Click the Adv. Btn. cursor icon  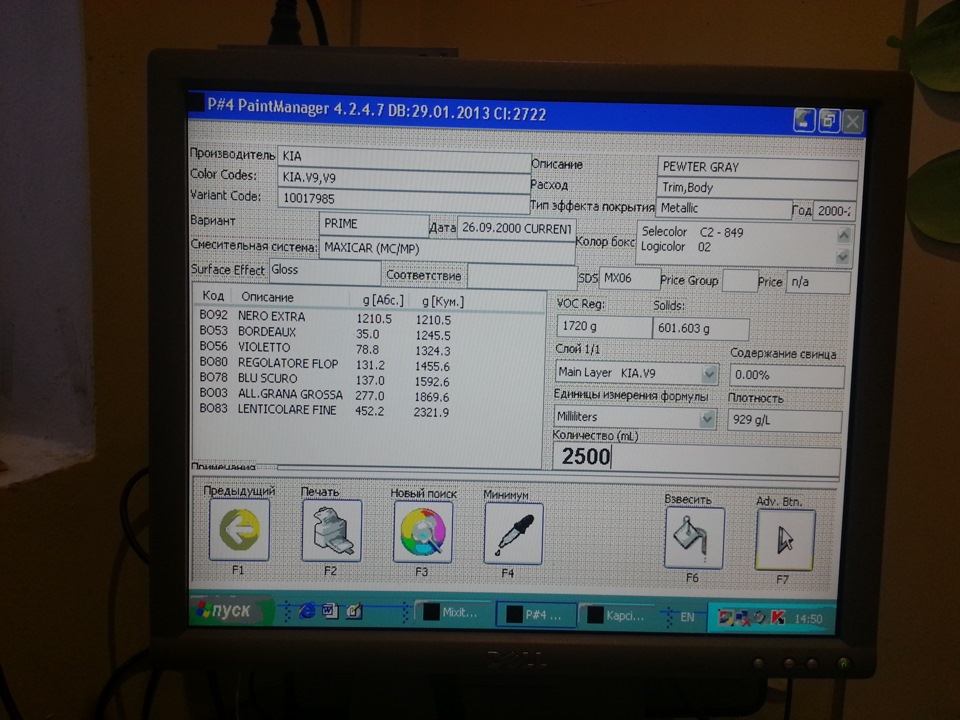[x=785, y=541]
